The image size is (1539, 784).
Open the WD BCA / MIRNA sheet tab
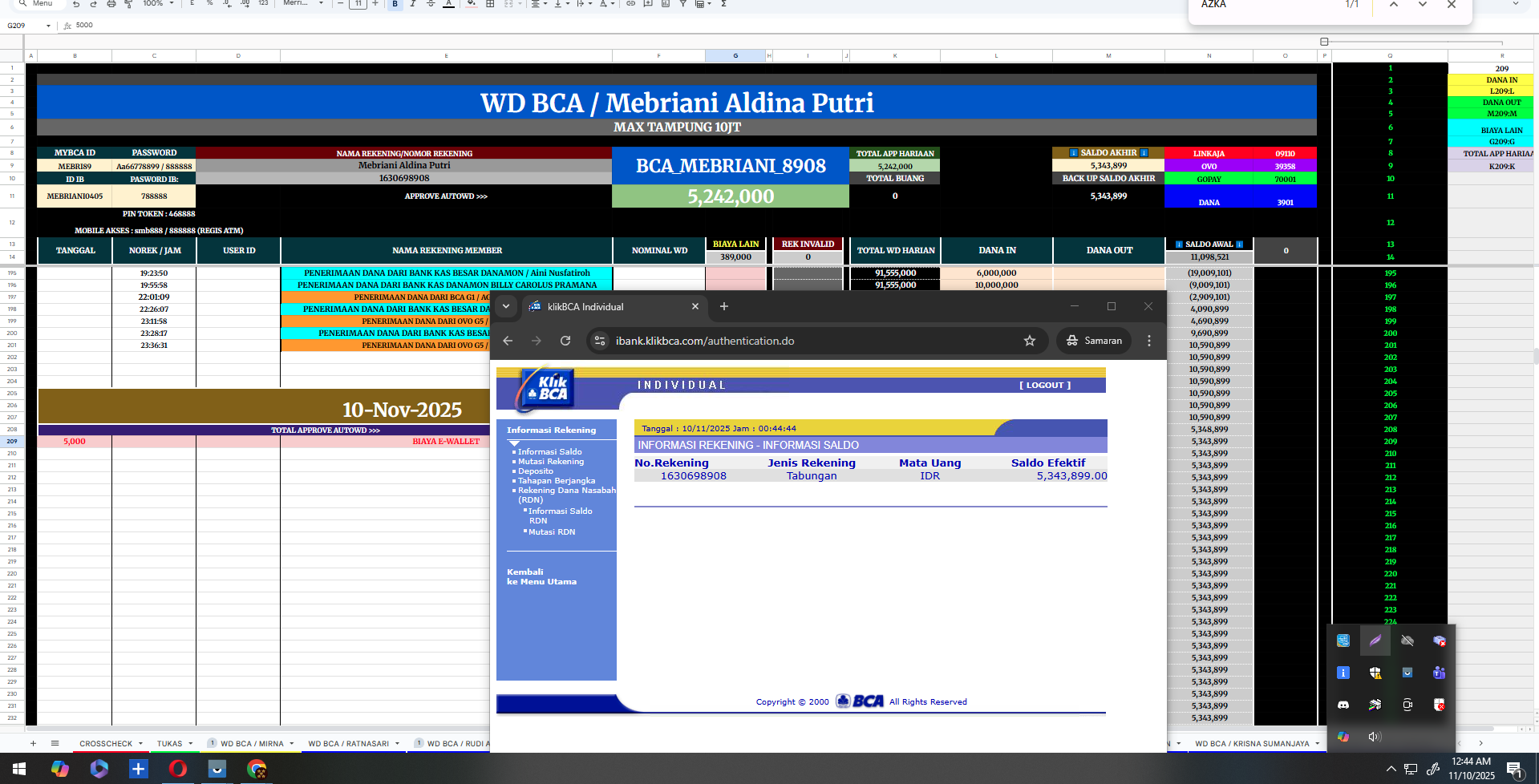click(x=252, y=744)
